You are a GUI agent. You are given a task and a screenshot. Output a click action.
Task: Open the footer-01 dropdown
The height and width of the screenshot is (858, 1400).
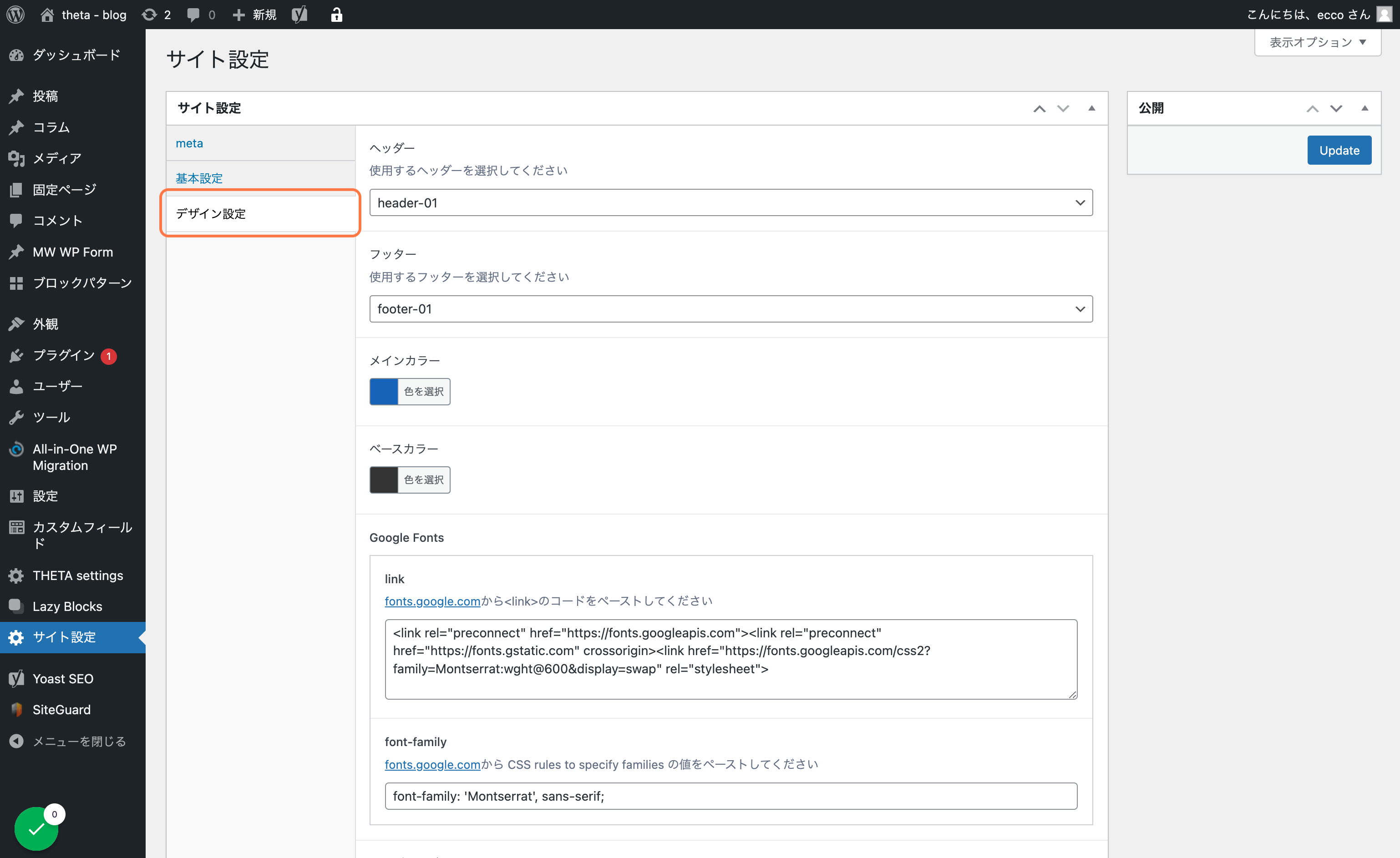coord(730,309)
